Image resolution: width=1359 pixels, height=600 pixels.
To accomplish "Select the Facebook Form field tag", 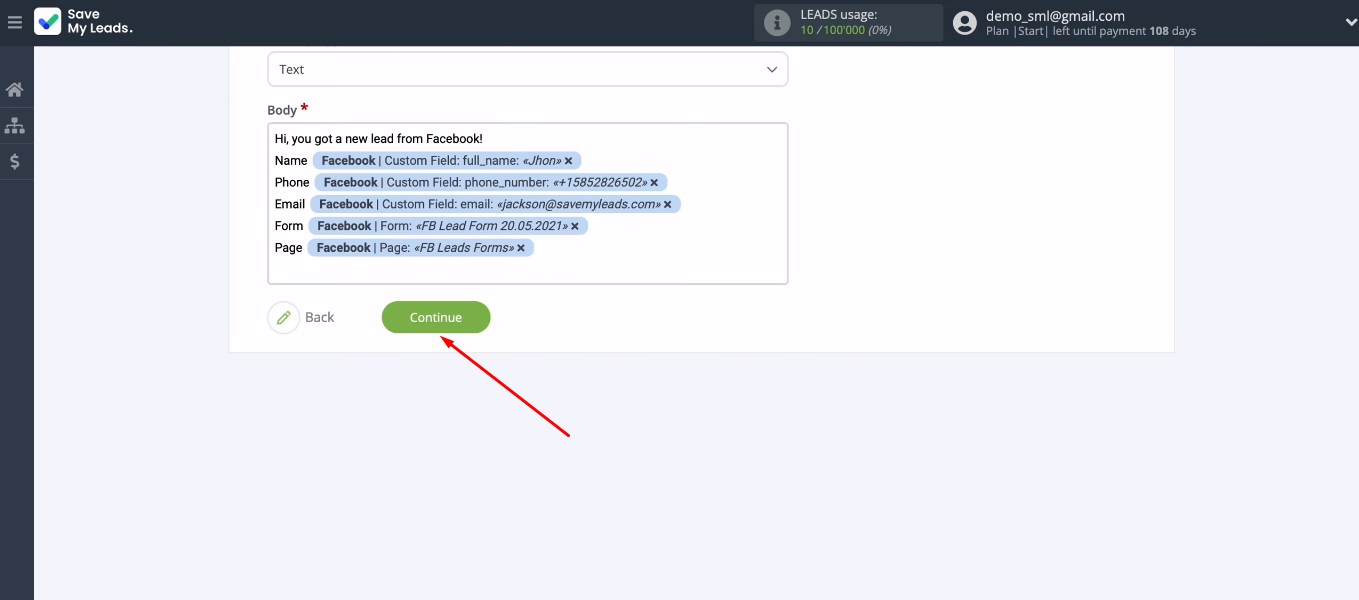I will click(x=448, y=226).
